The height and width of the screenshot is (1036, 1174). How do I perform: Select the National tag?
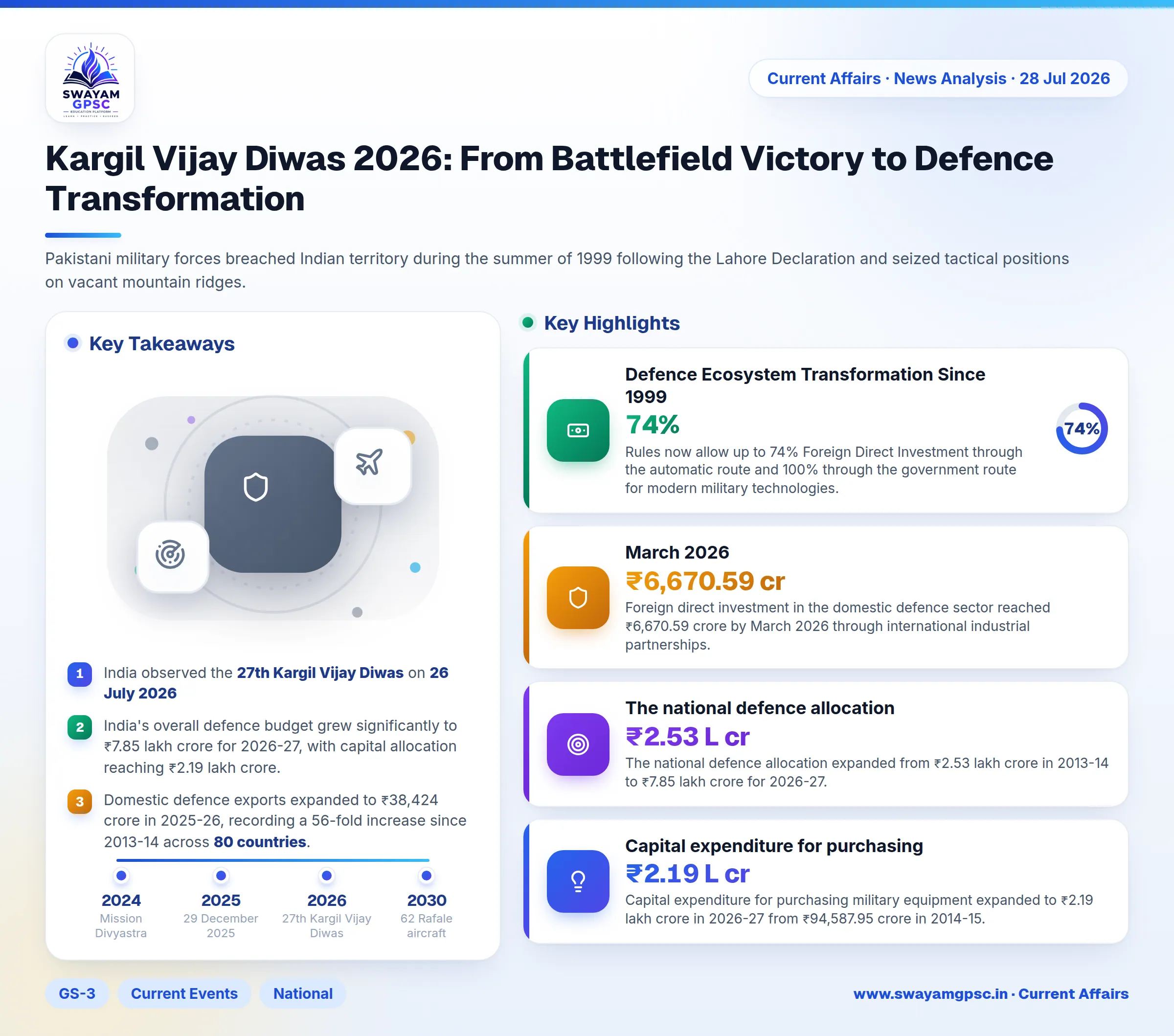pos(303,993)
